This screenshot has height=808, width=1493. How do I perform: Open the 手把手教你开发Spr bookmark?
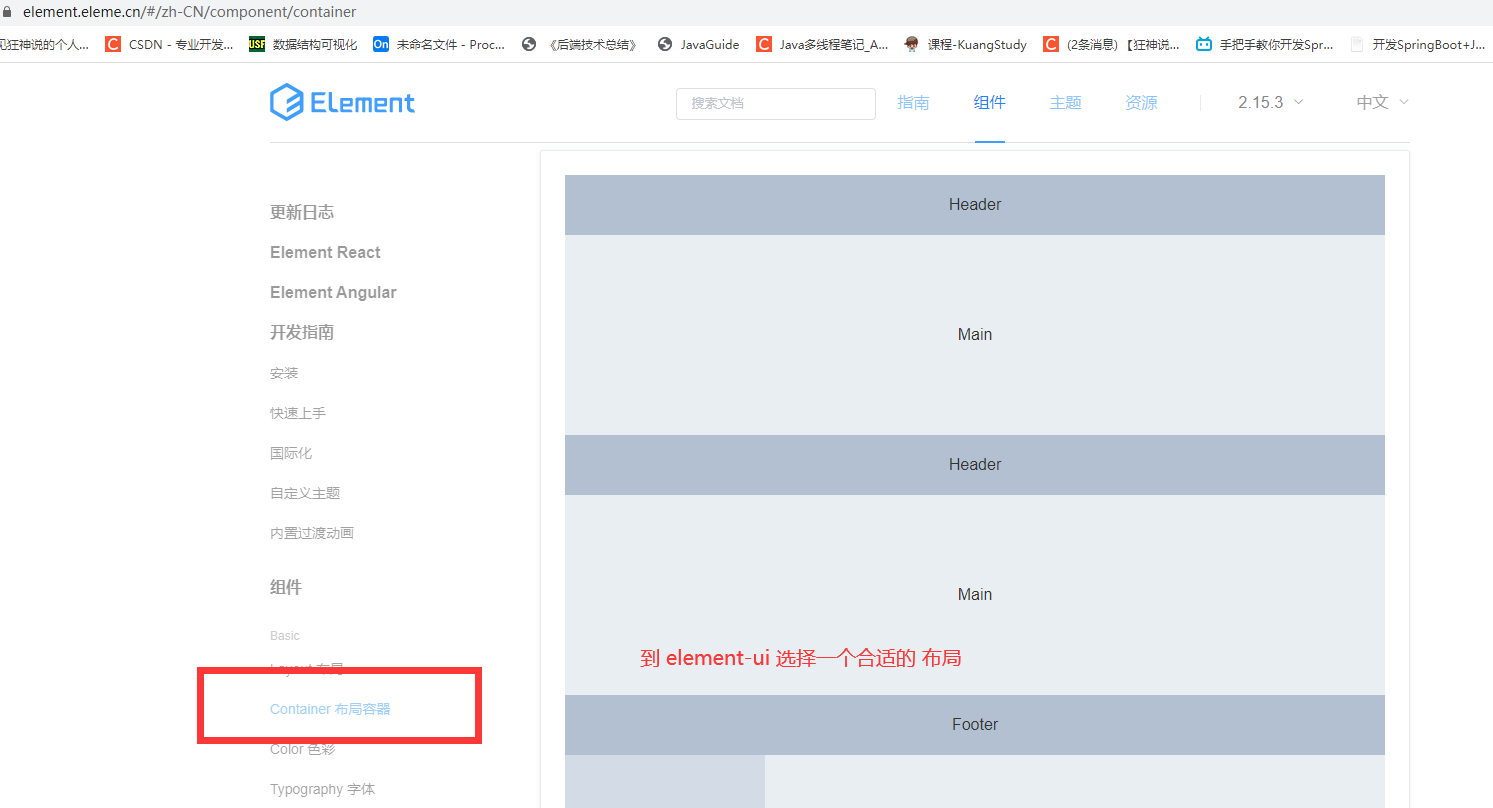point(1265,44)
